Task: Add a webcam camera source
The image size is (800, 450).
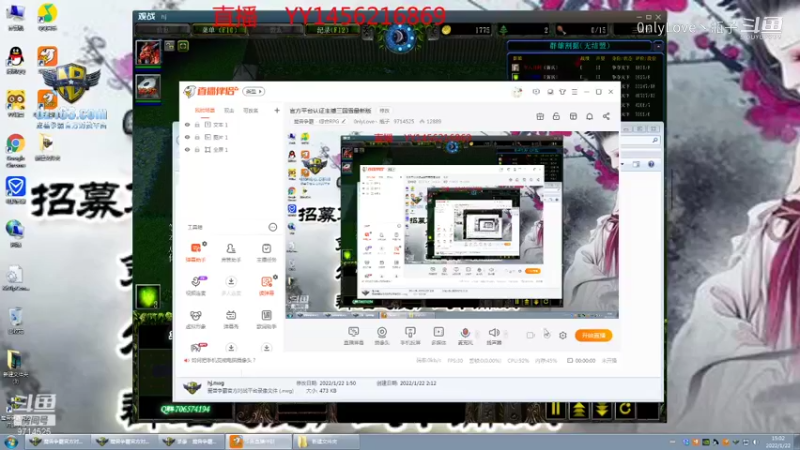Action: 382,336
